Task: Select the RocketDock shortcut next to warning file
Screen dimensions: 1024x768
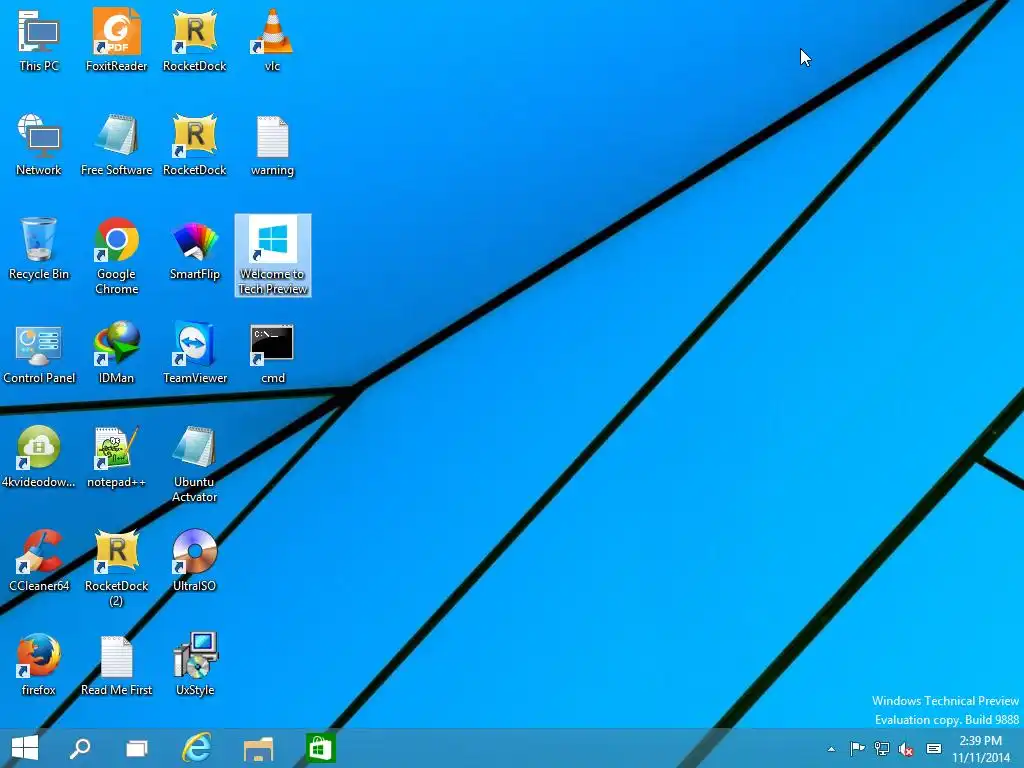Action: pos(195,144)
